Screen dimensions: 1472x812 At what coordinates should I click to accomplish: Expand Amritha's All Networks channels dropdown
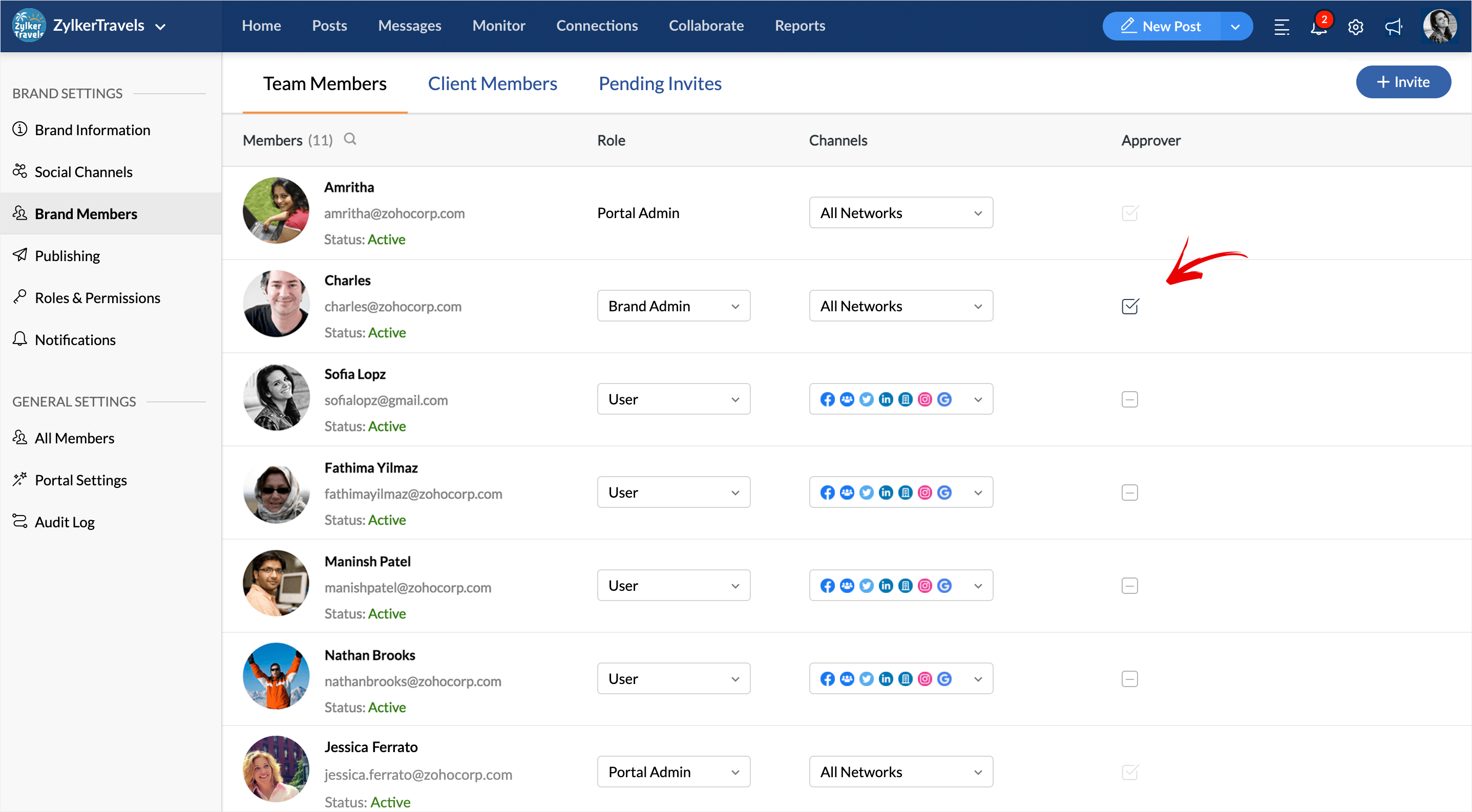(x=900, y=213)
